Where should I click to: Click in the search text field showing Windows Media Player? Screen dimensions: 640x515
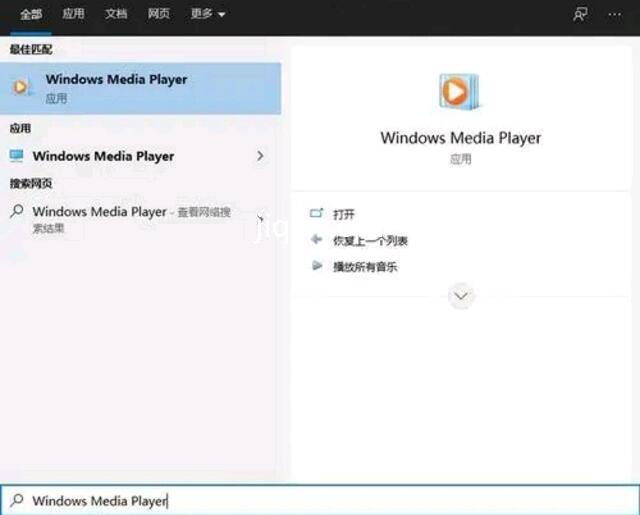click(x=300, y=500)
